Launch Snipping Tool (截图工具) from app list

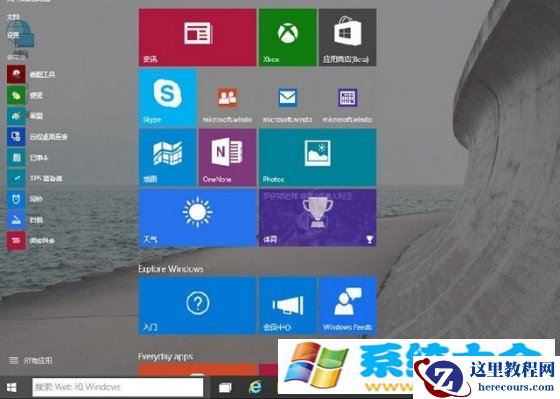coord(31,74)
